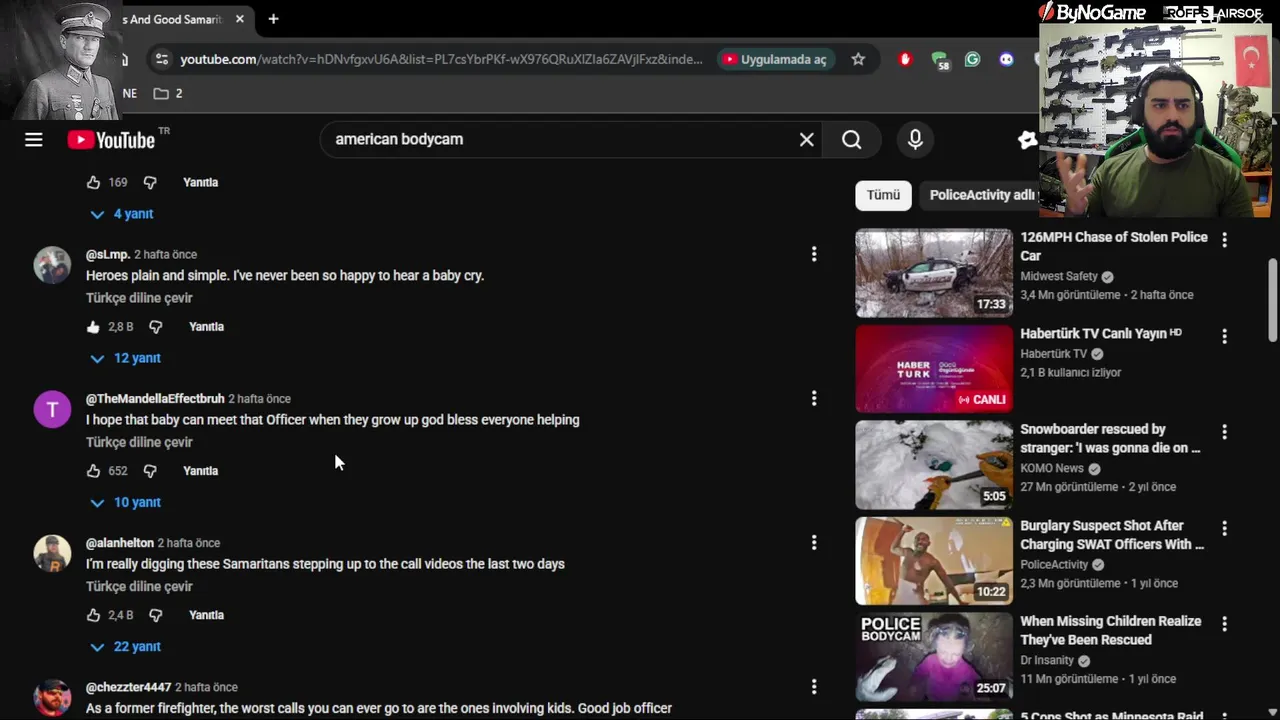This screenshot has width=1280, height=720.
Task: Open more options for Burglary Suspect video
Action: [x=1224, y=528]
